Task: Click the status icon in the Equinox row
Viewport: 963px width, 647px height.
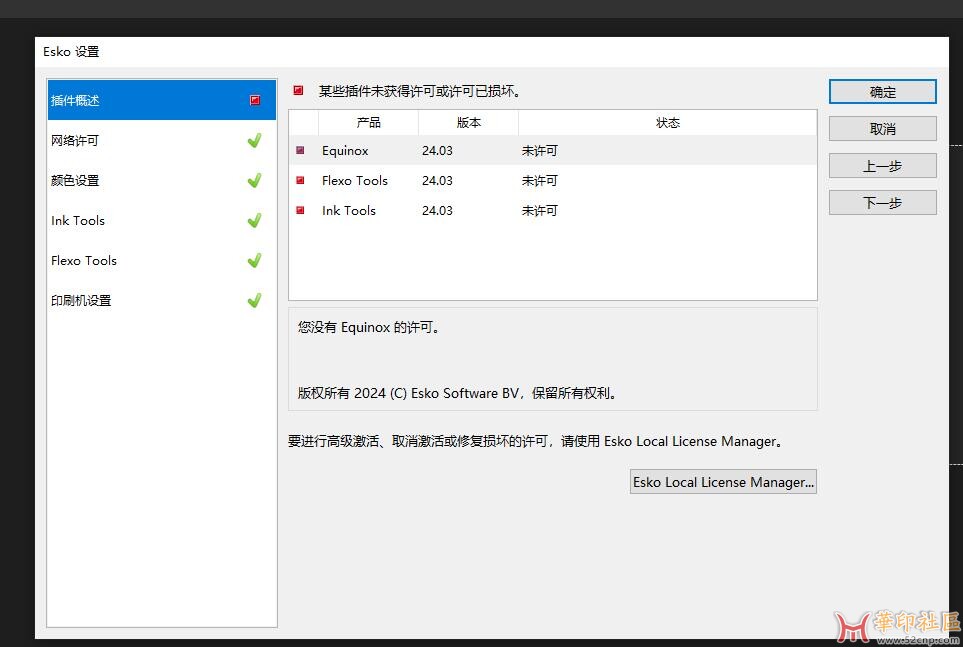Action: (x=300, y=150)
